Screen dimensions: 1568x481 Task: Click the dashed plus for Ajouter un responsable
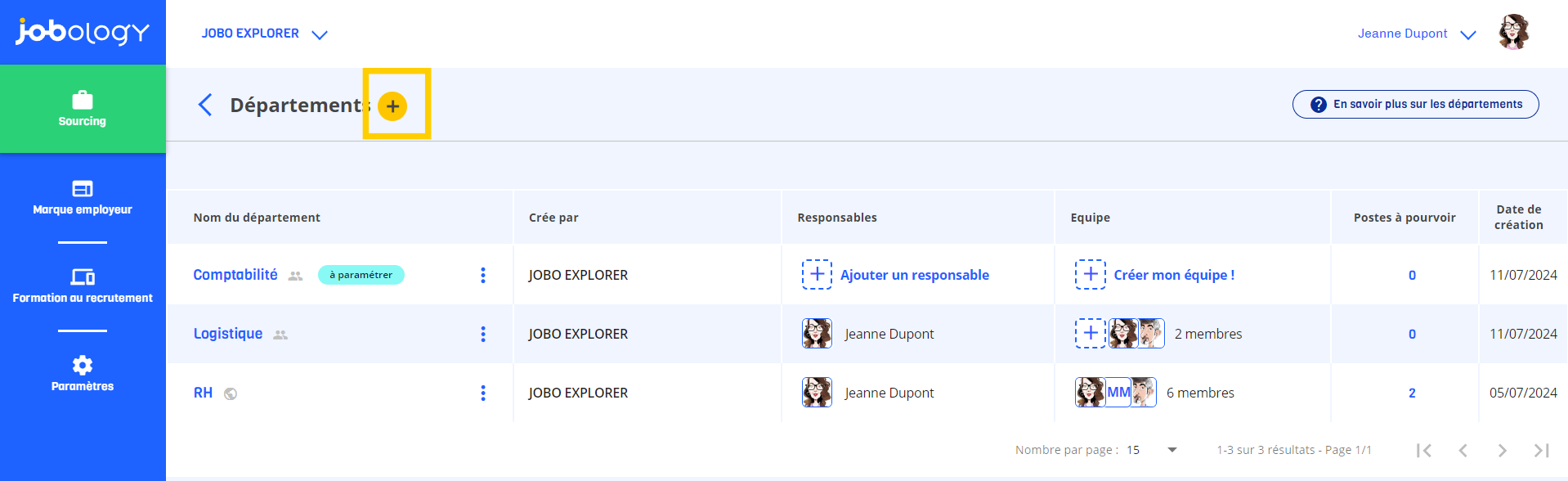[817, 275]
